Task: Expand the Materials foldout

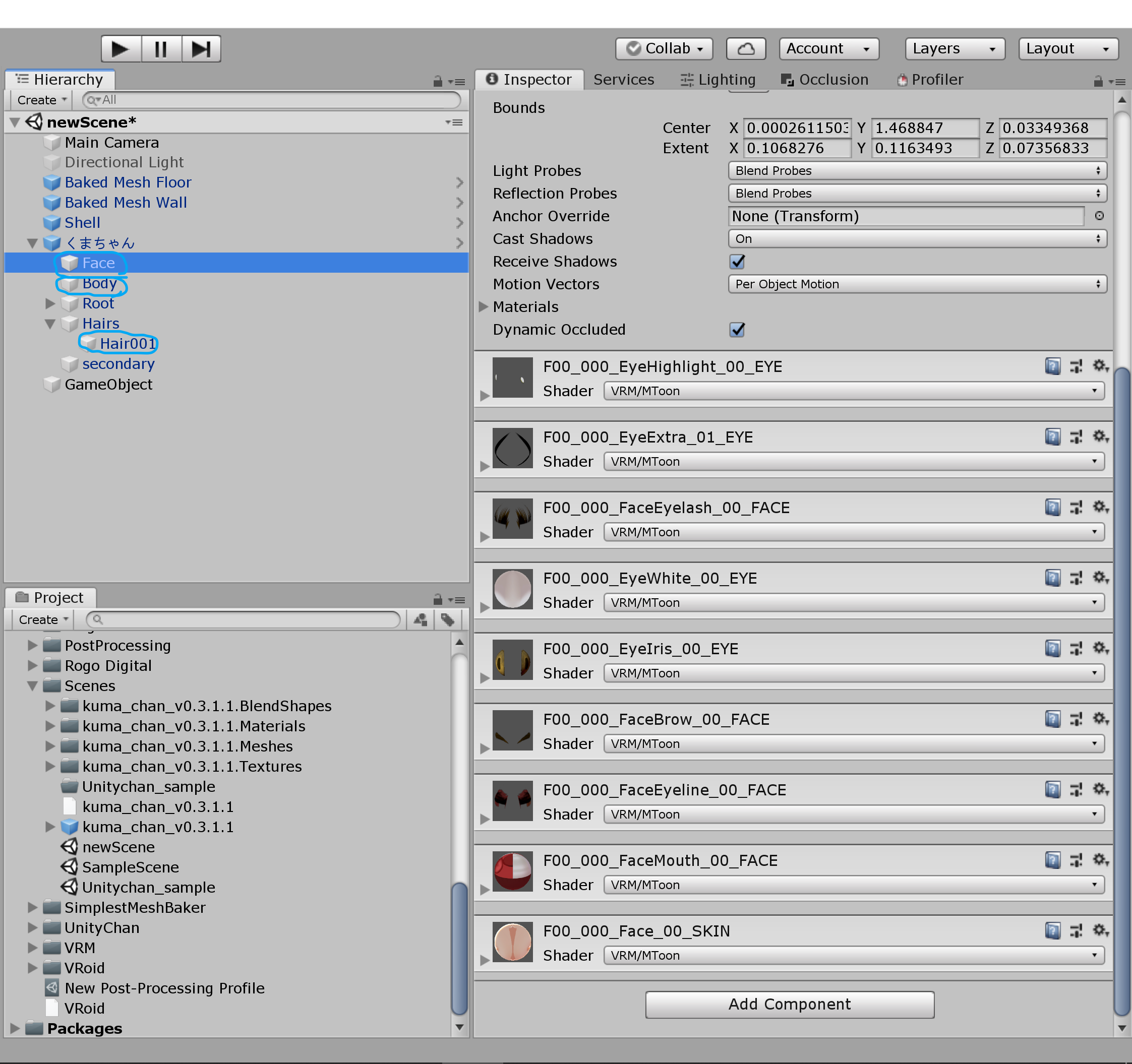Action: coord(484,307)
